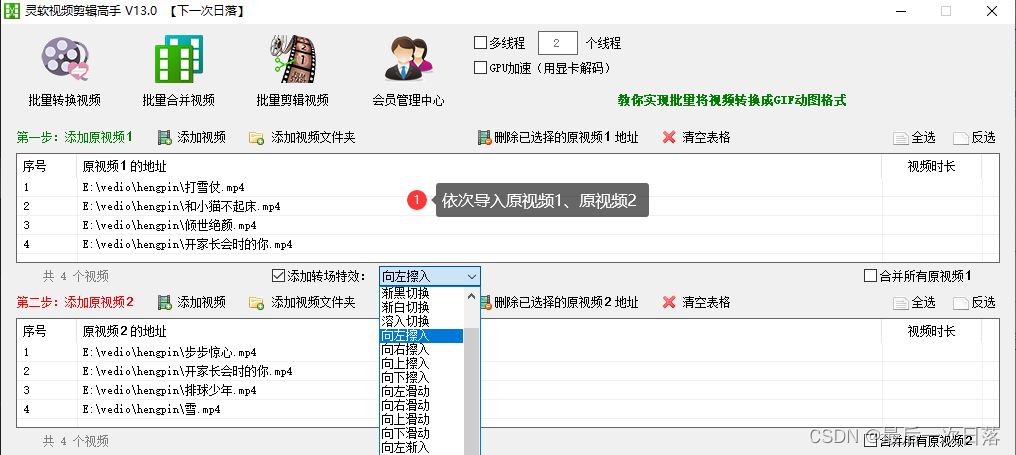Click green link 教你实现批量将视频转换成GIF动图格式
Image resolution: width=1016 pixels, height=455 pixels.
732,100
